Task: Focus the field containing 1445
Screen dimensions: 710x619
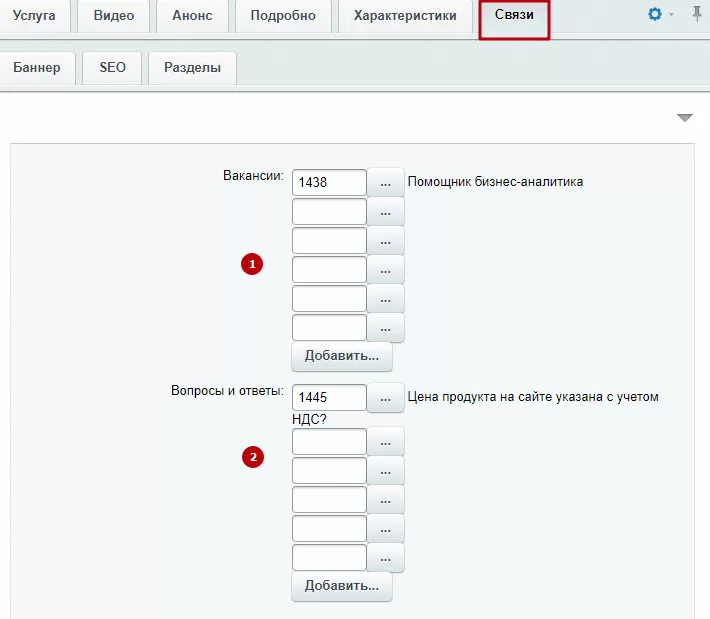Action: pyautogui.click(x=329, y=398)
